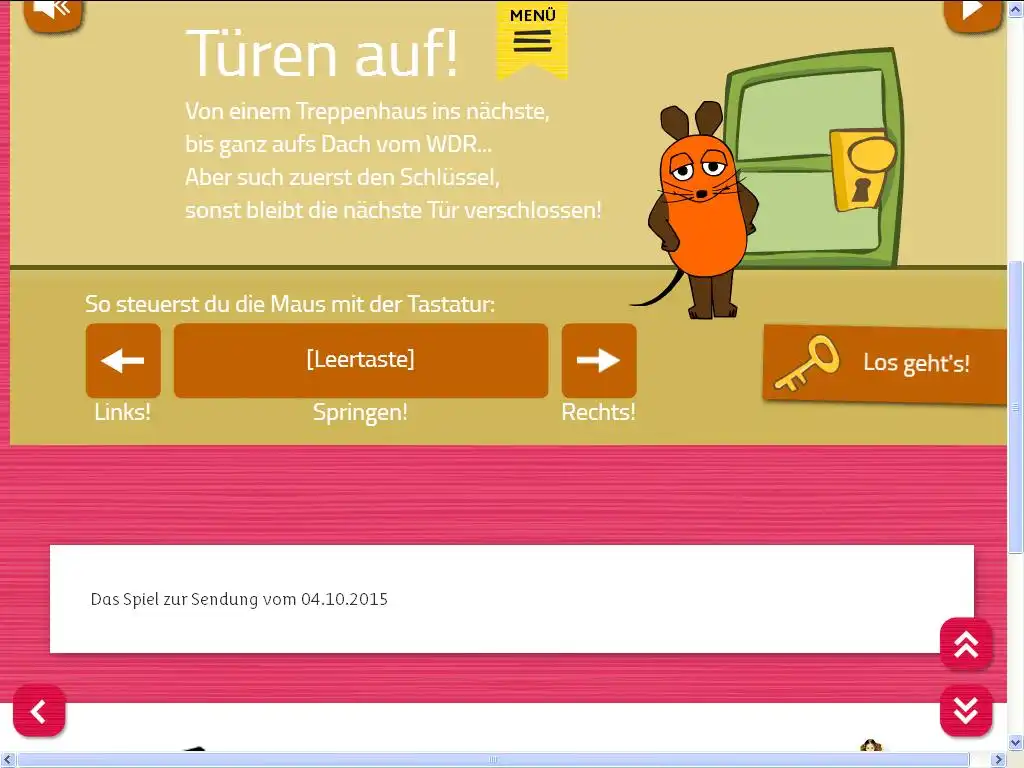This screenshot has height=768, width=1024.
Task: Click 'So steuerst du die Maus' heading
Action: pos(290,304)
